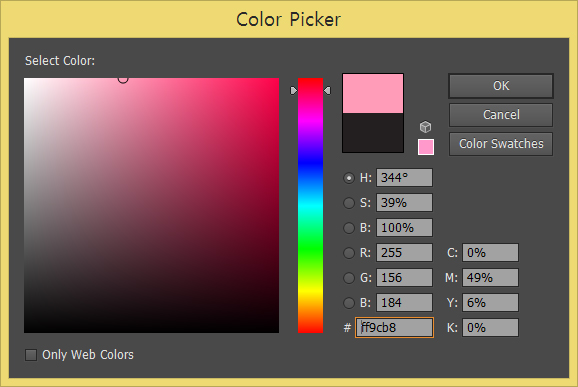Click the small web-safe pink swatch
This screenshot has width=578, height=387.
(x=426, y=147)
